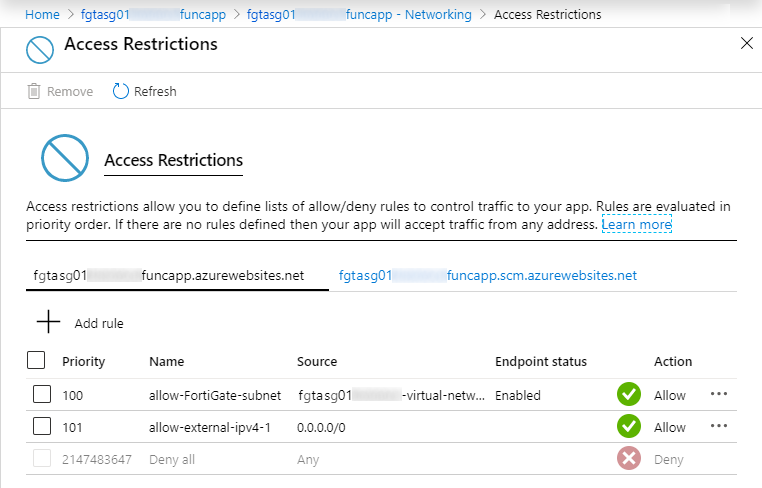This screenshot has height=488, width=762.
Task: Click the Add rule label
Action: point(99,323)
